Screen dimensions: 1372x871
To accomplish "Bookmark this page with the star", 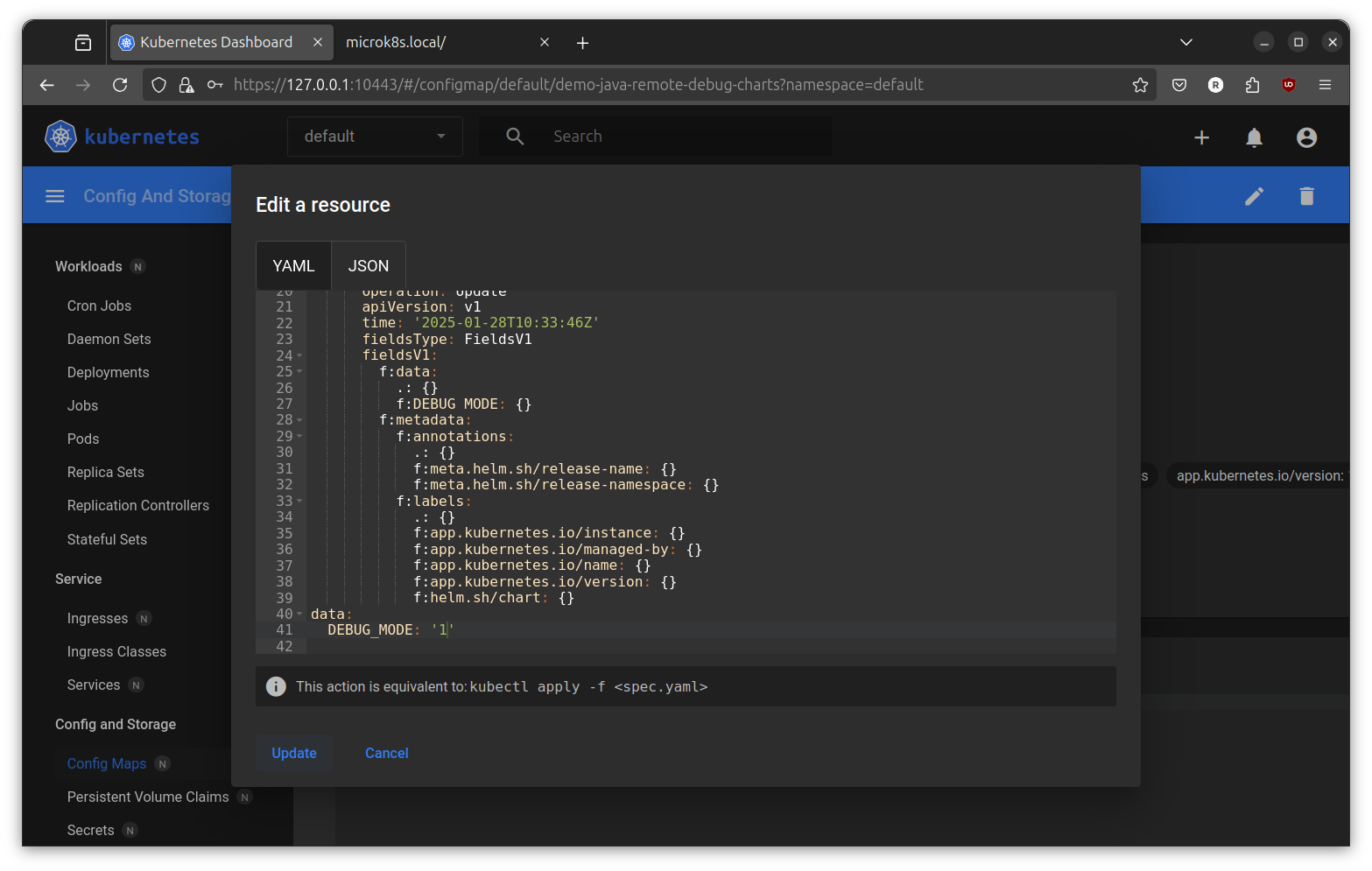I will (x=1140, y=85).
